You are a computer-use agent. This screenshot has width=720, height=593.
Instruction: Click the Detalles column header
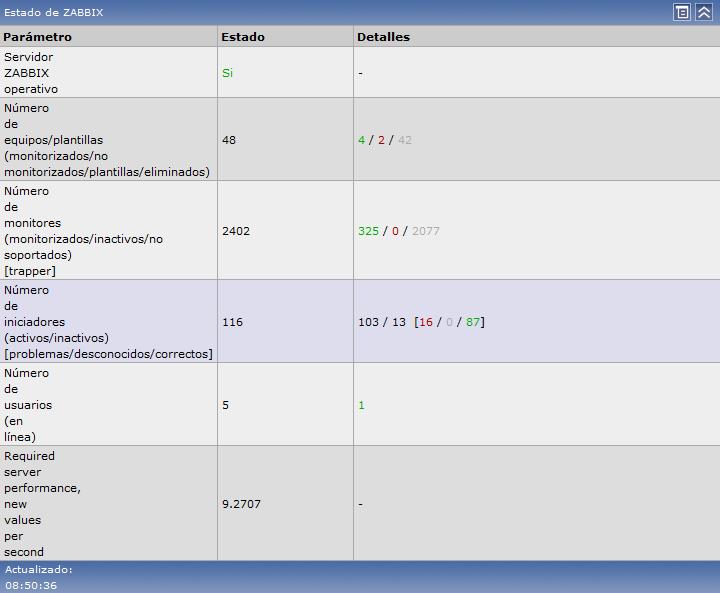383,37
